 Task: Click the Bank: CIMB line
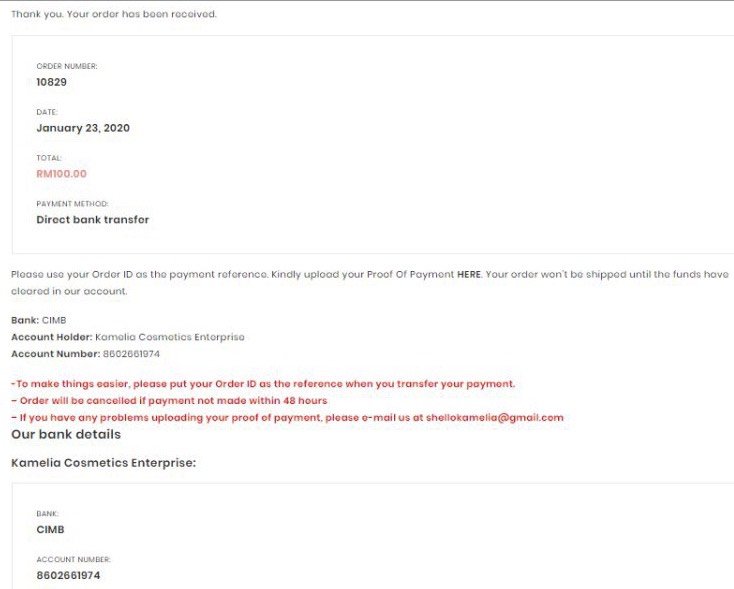pyautogui.click(x=39, y=320)
